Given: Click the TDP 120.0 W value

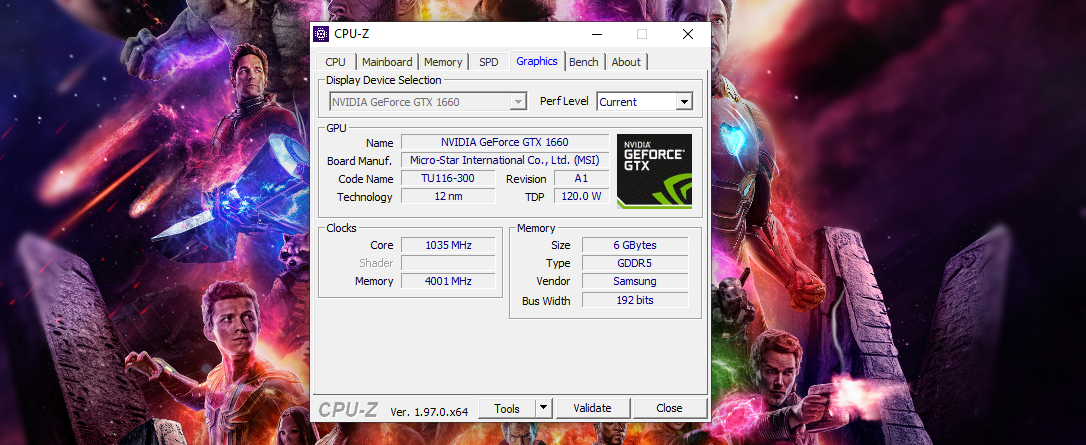Looking at the screenshot, I should 581,196.
